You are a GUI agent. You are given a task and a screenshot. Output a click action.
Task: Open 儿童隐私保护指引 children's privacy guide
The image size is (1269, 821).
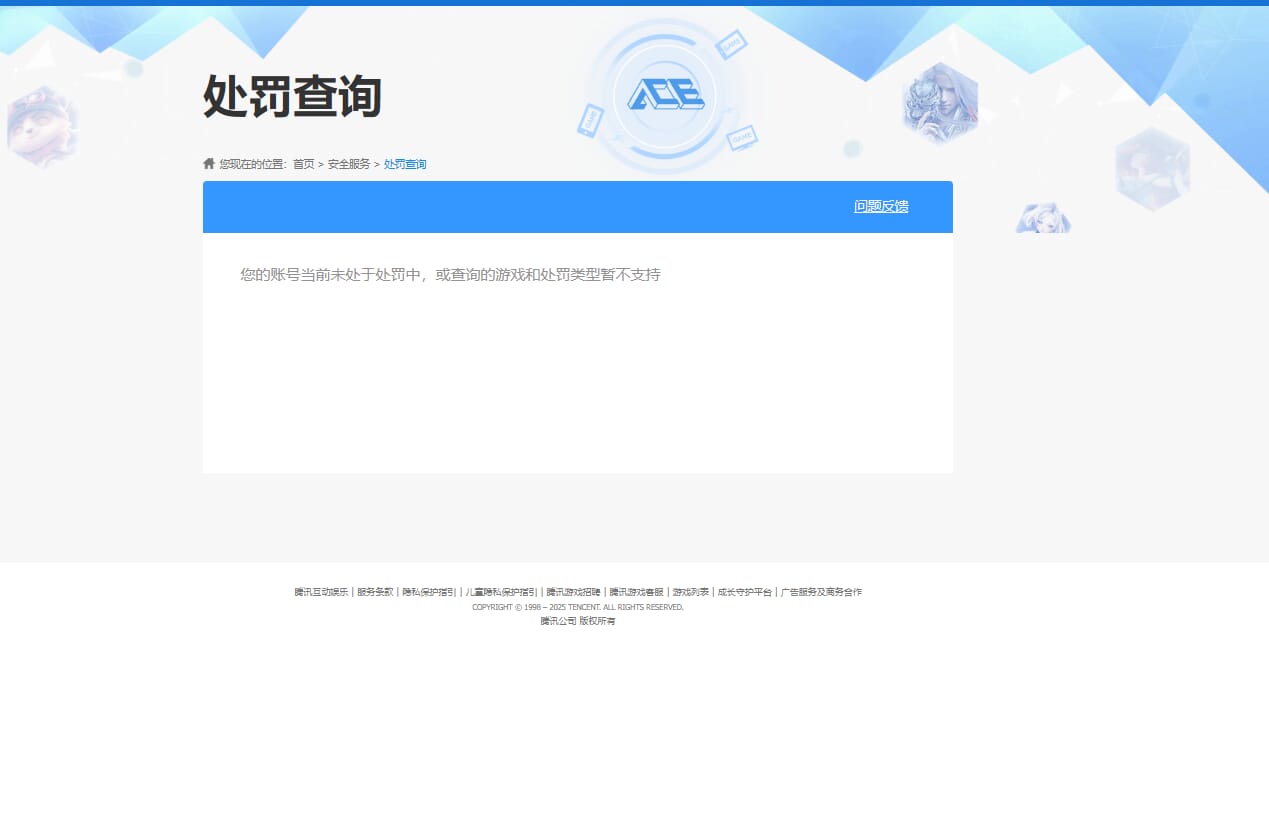click(500, 592)
